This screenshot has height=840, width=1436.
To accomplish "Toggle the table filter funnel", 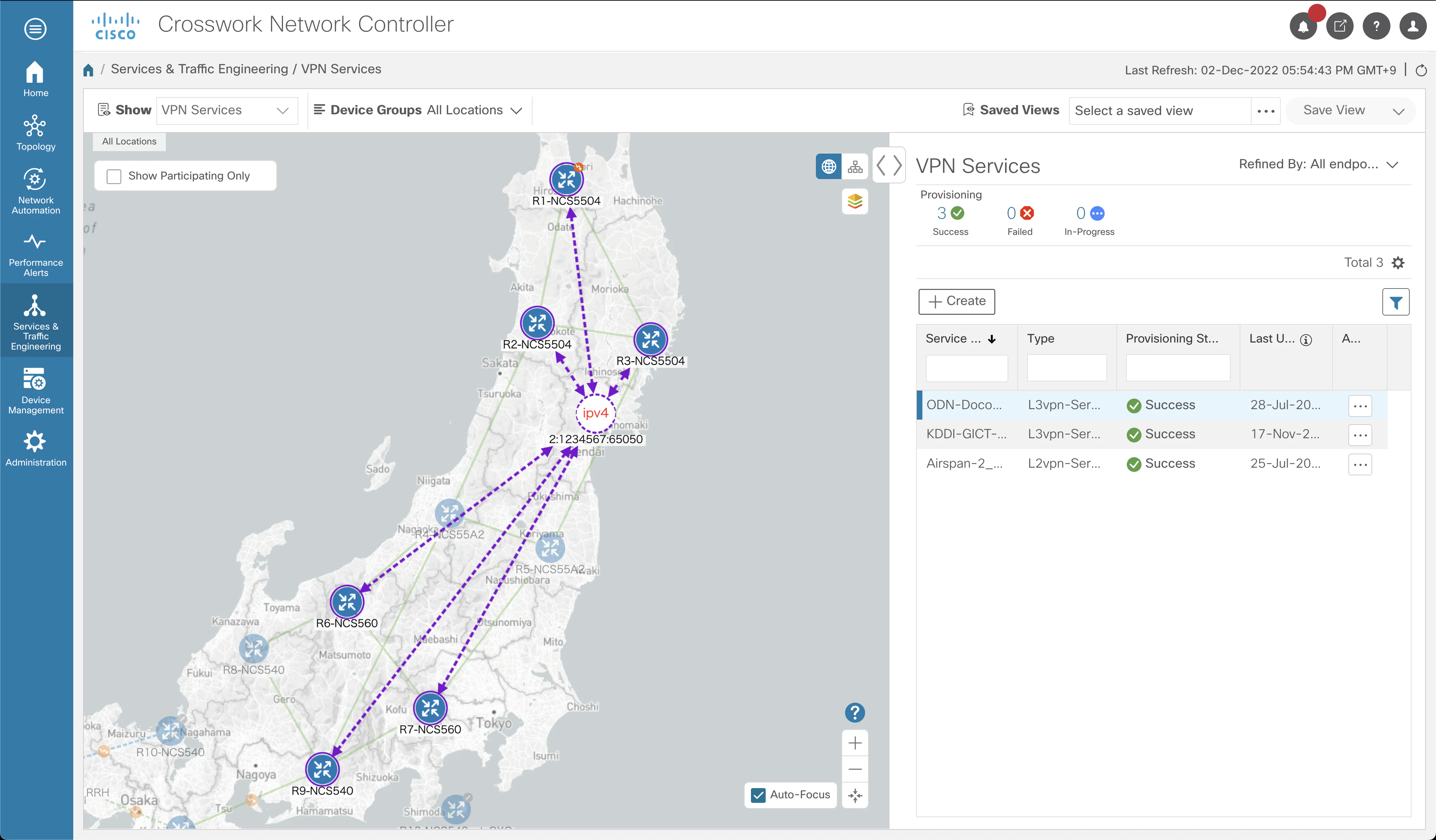I will pyautogui.click(x=1396, y=302).
